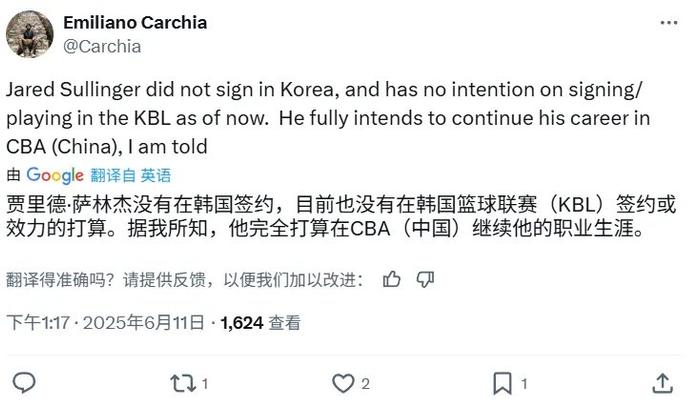Click the 英语 source language link
Image resolution: width=700 pixels, height=407 pixels.
155,174
